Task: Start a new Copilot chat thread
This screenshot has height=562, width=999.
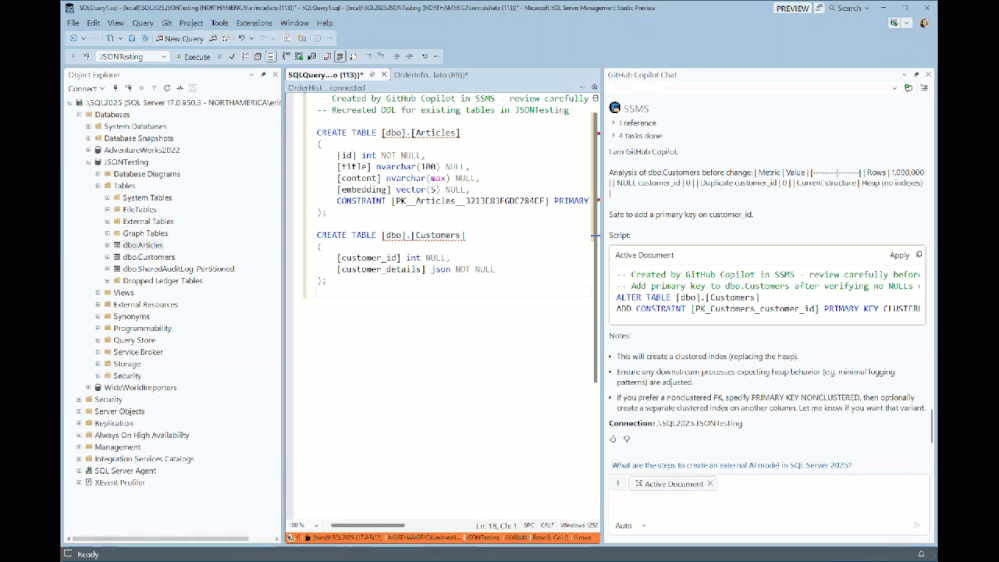Action: point(908,88)
